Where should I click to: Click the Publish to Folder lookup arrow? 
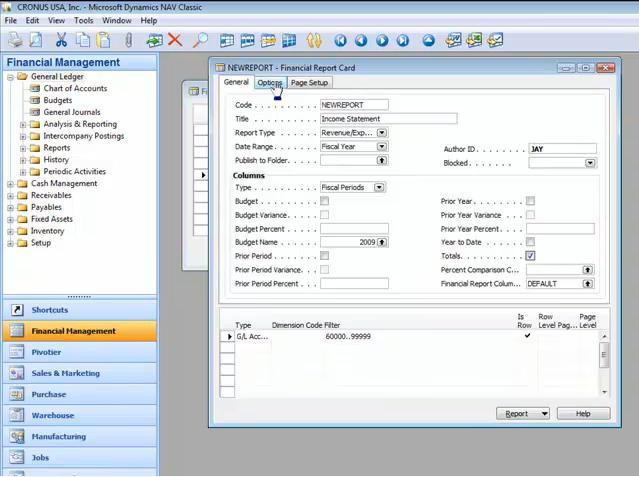point(382,160)
